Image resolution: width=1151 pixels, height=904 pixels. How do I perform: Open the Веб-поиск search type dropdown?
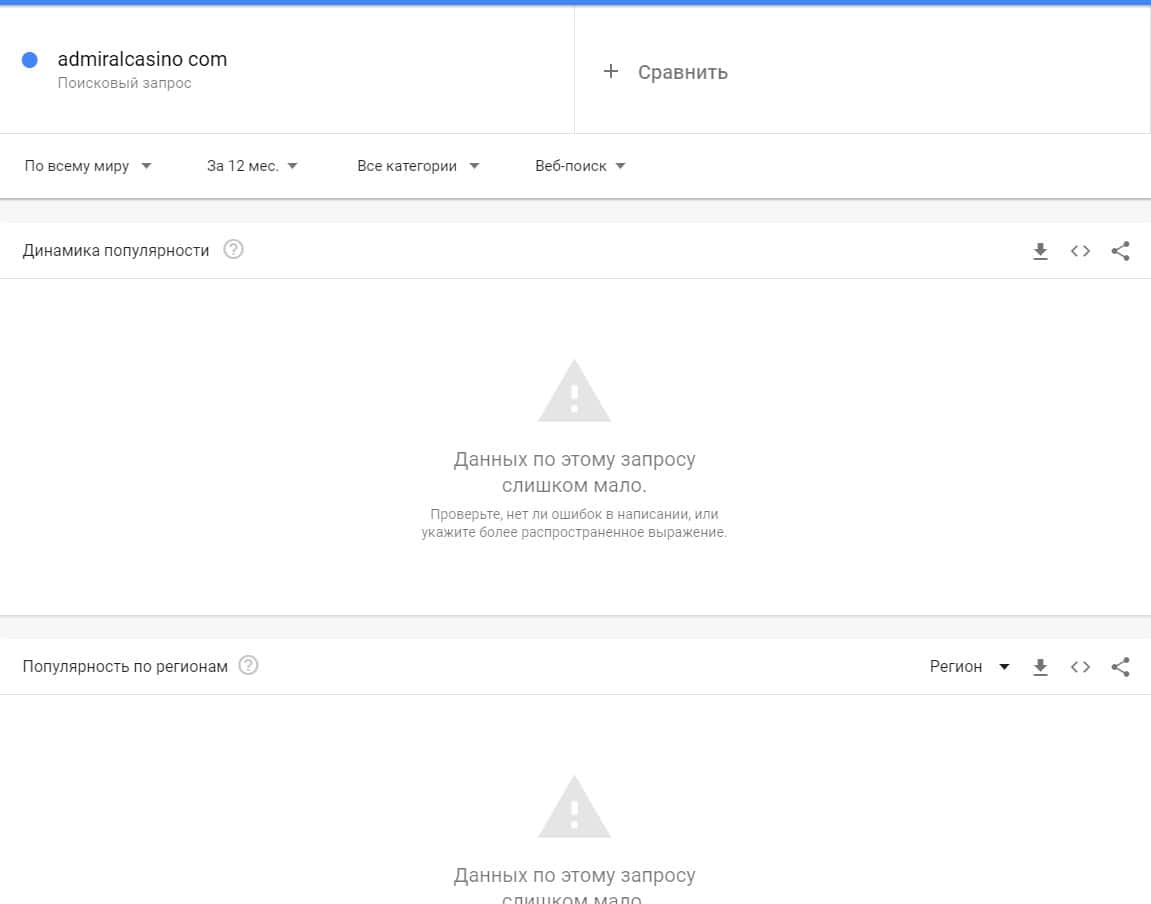(x=580, y=166)
